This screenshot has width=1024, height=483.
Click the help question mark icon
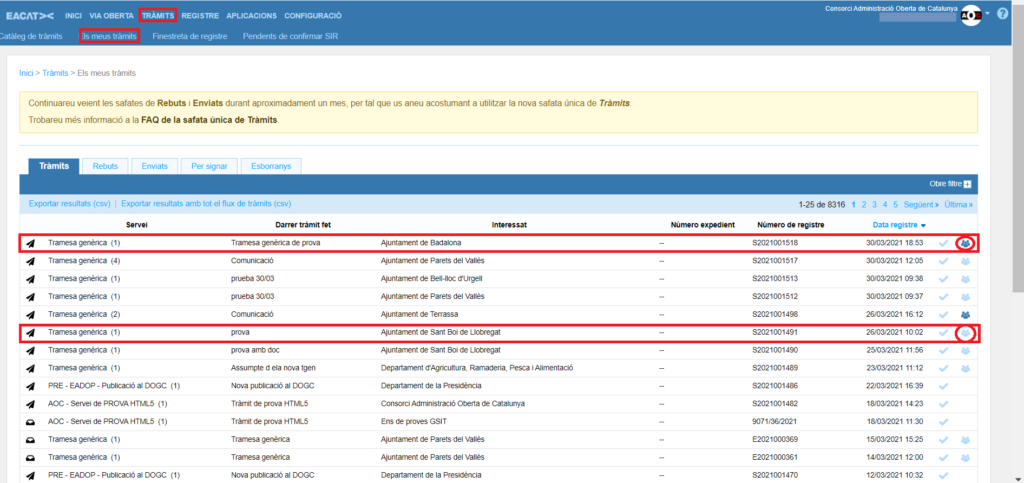click(x=1003, y=14)
